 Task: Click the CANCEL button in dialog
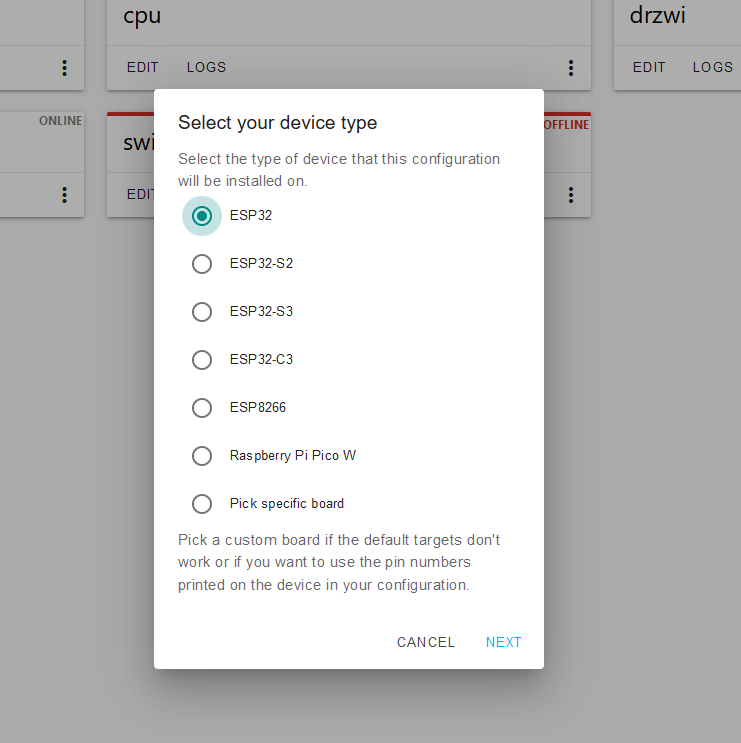(x=425, y=642)
